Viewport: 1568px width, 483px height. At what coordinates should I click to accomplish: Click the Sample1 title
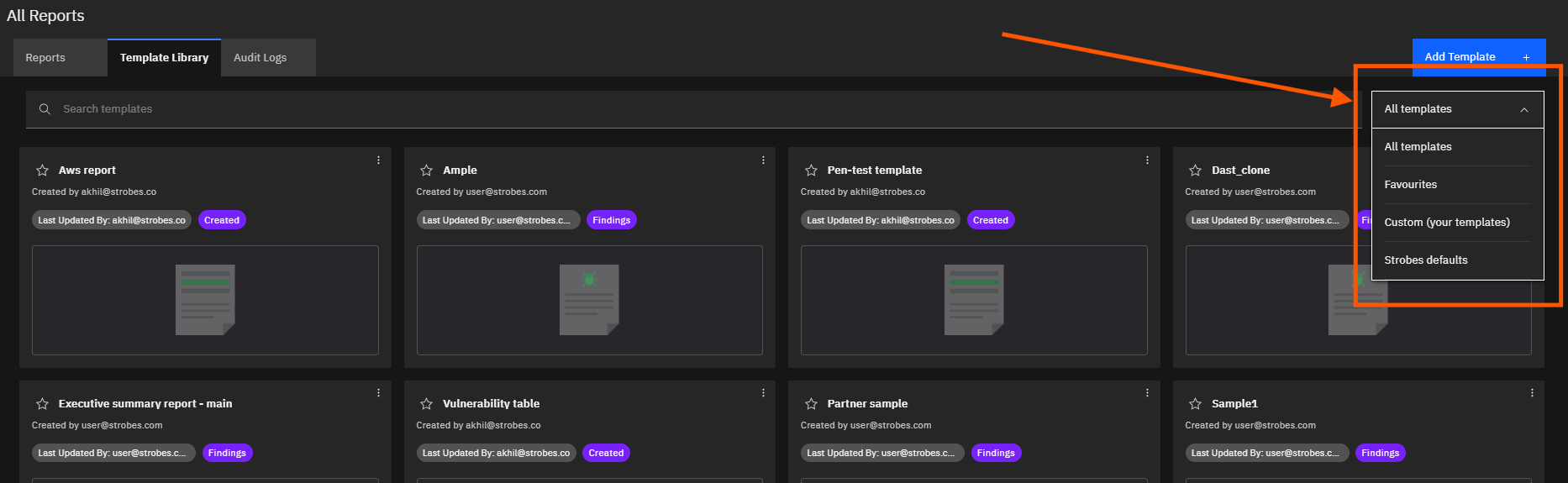coord(1234,404)
